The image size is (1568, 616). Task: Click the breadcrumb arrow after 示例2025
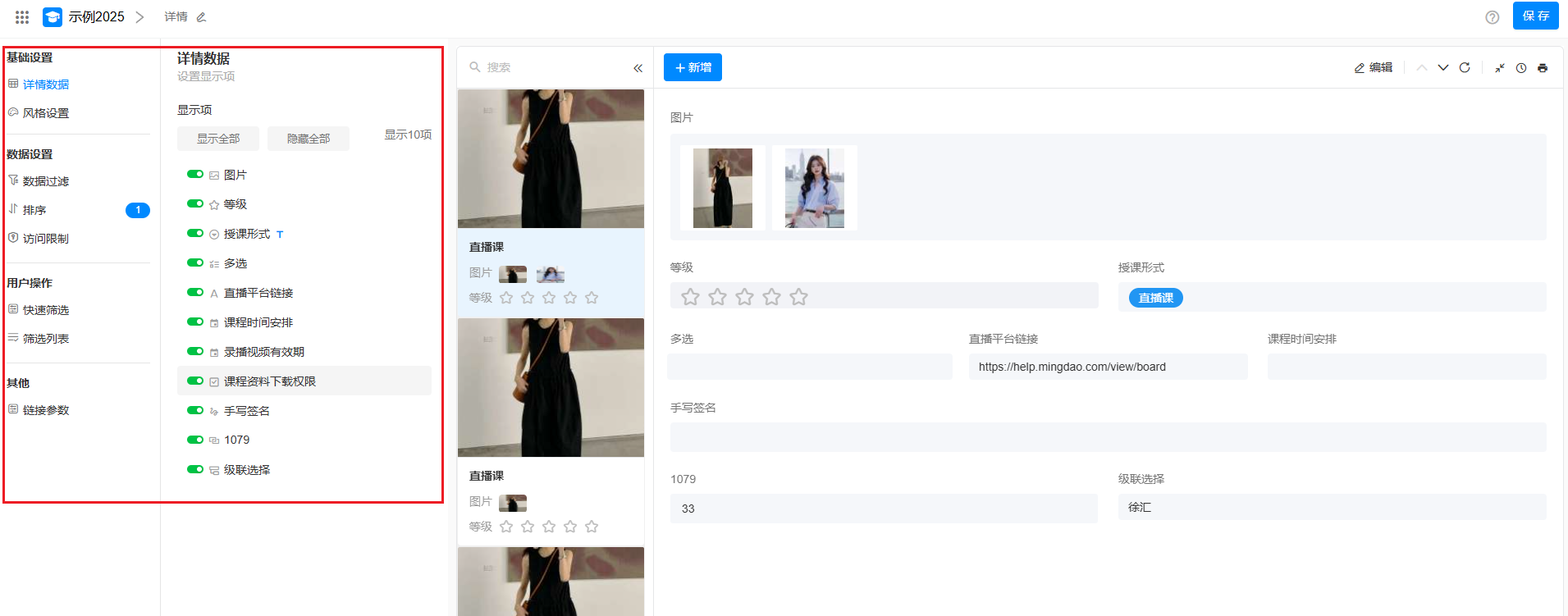click(x=139, y=17)
